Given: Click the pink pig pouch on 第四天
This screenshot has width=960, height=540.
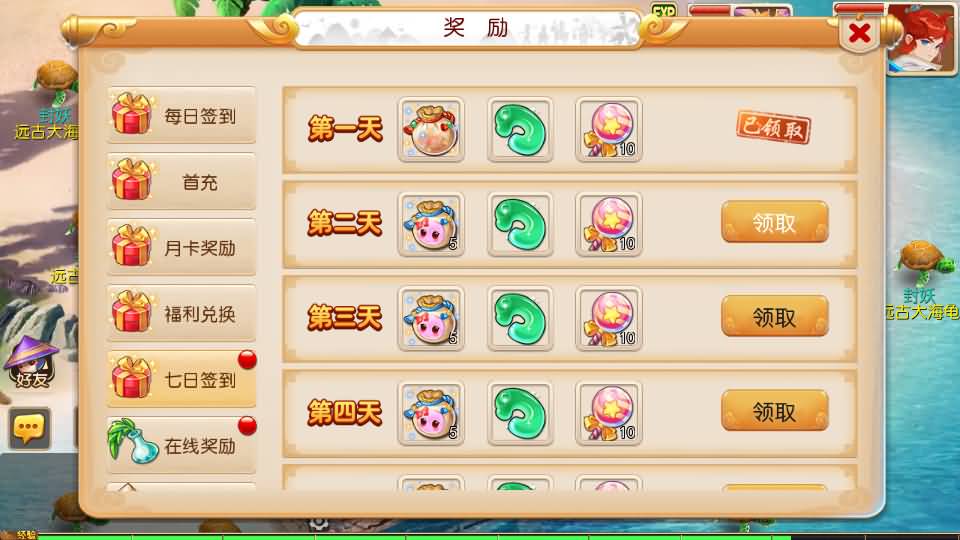Looking at the screenshot, I should [x=431, y=413].
